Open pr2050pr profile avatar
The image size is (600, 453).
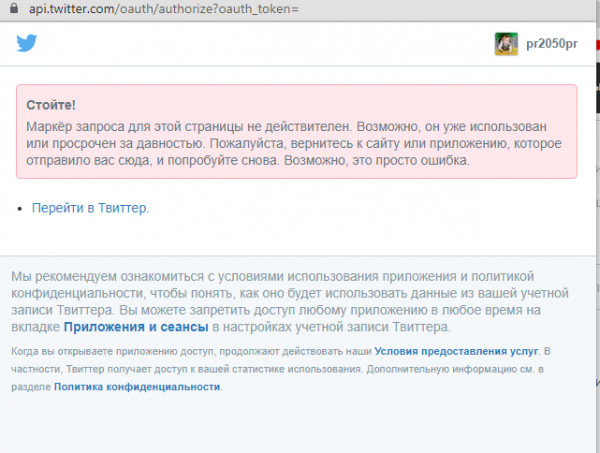point(506,44)
